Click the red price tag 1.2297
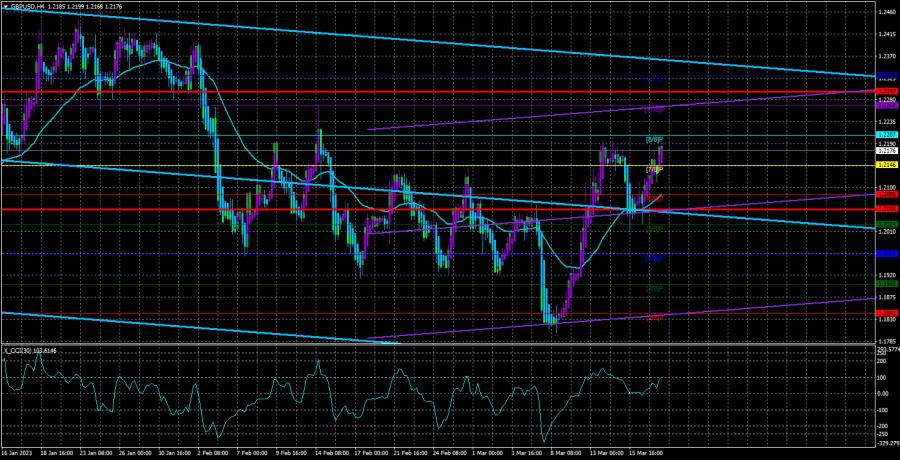The width and height of the screenshot is (900, 460). pyautogui.click(x=887, y=91)
